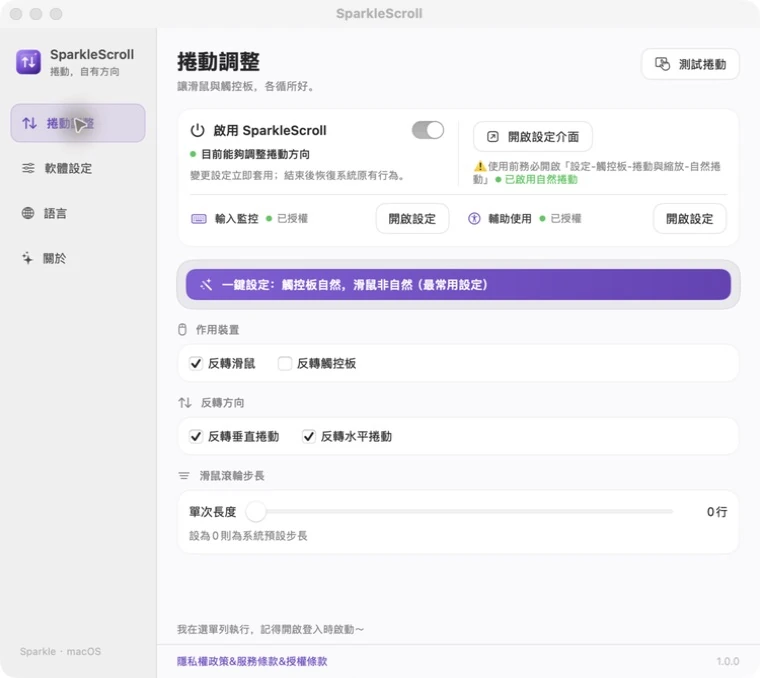This screenshot has width=760, height=678.
Task: Click the up-down arrows icon beside 捲動調整
Action: (30, 123)
